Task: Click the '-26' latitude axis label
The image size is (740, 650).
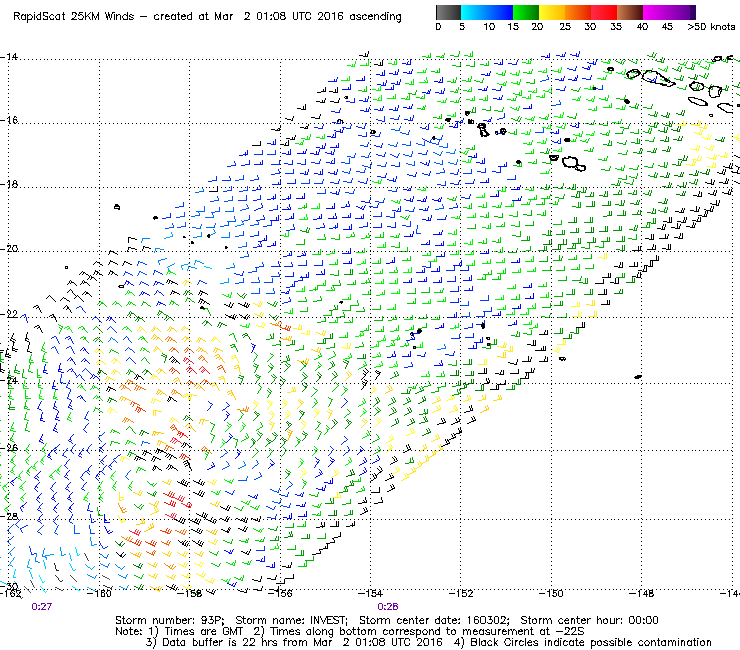Action: pyautogui.click(x=9, y=447)
